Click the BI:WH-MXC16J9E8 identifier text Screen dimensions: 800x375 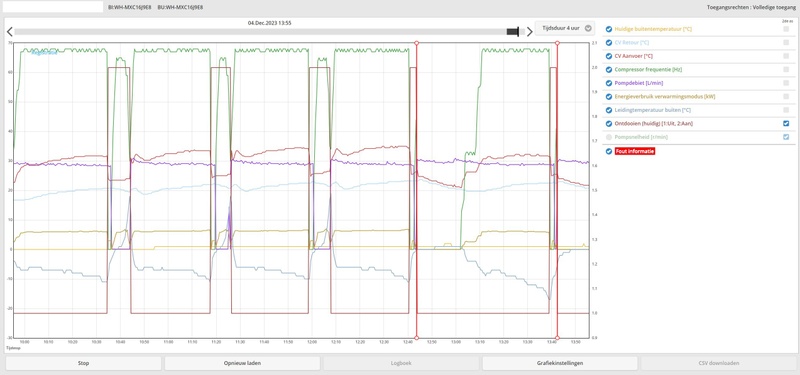tap(129, 8)
